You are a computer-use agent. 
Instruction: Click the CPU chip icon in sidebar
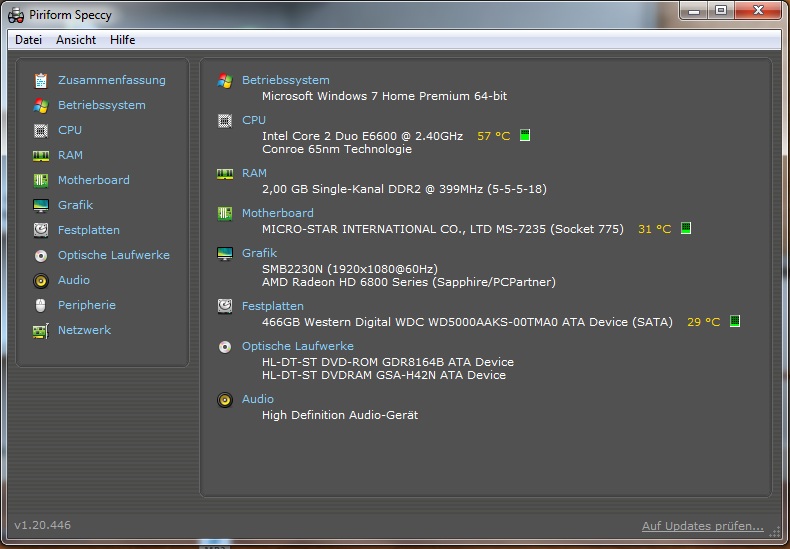41,130
